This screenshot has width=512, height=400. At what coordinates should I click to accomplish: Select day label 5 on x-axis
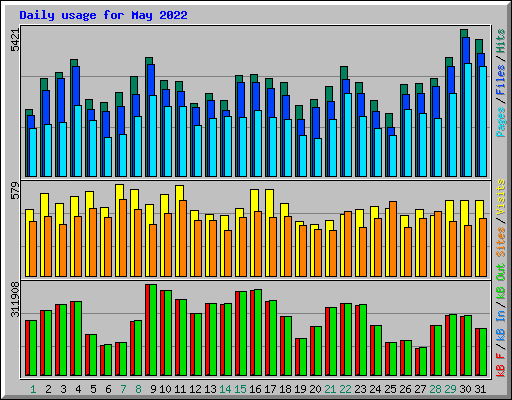click(x=93, y=389)
